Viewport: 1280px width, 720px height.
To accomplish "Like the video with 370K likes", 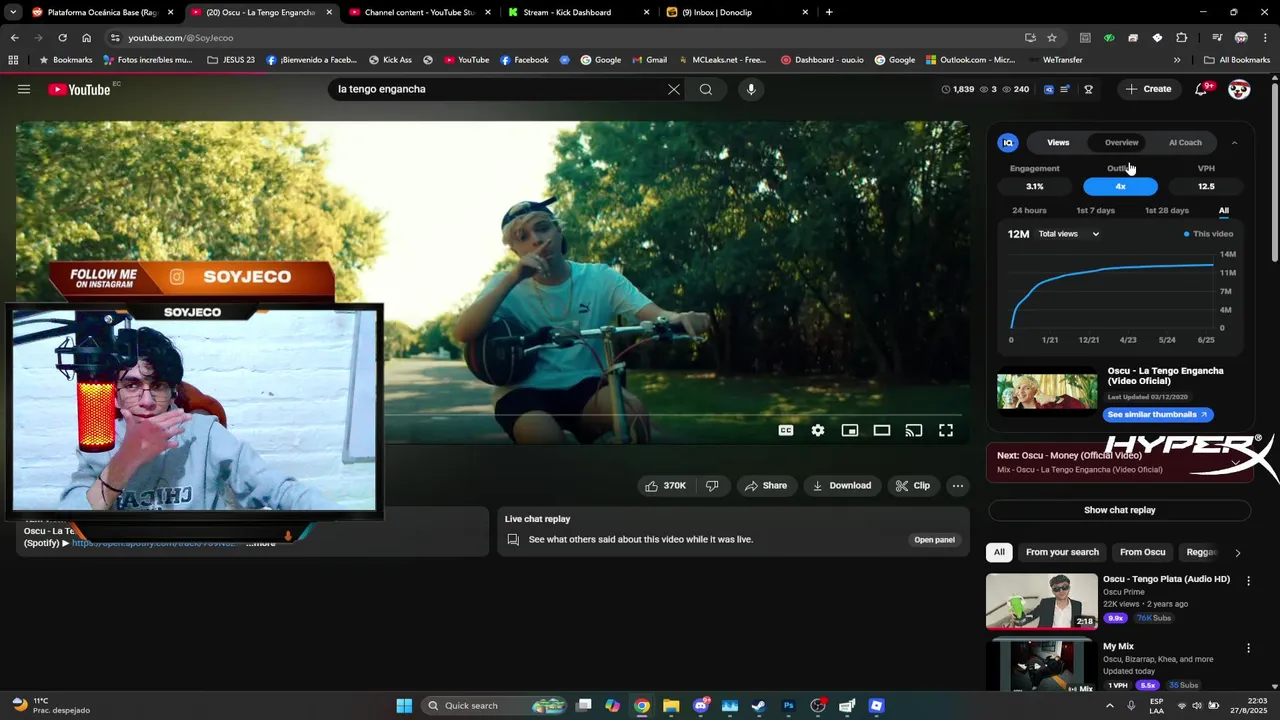I will (666, 486).
